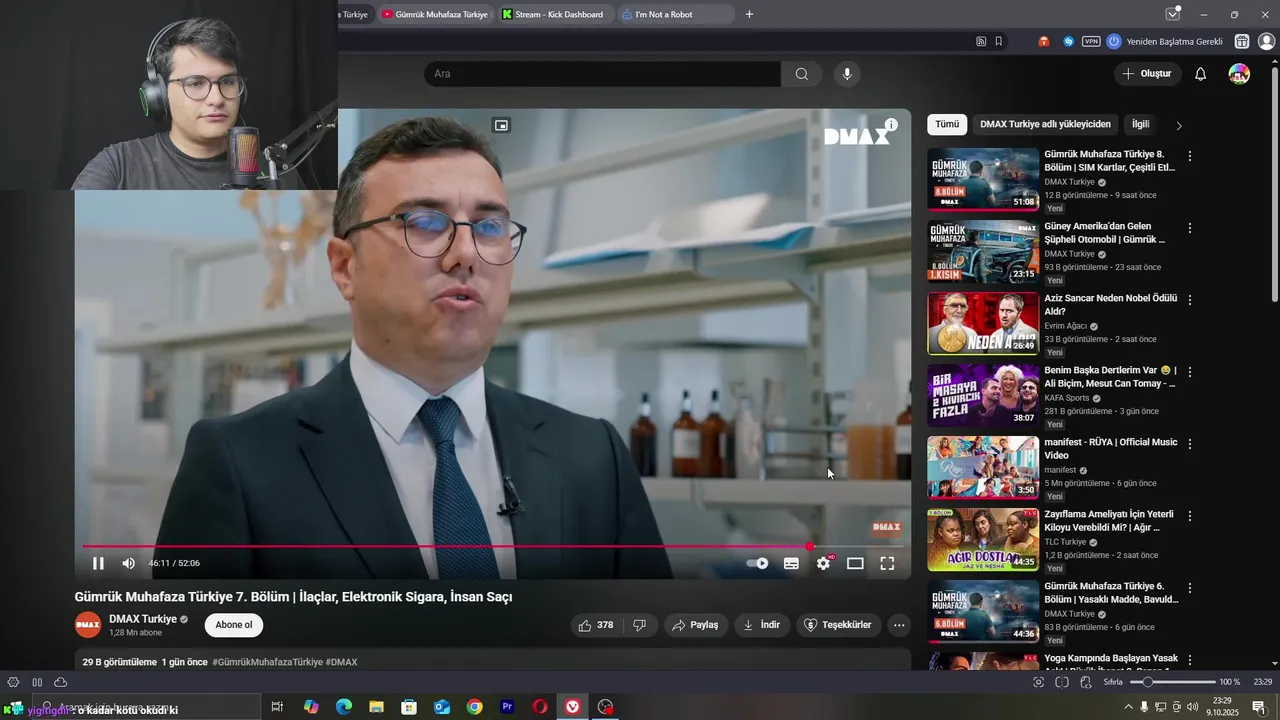Click the Oluştur create button
1280x720 pixels.
1147,74
